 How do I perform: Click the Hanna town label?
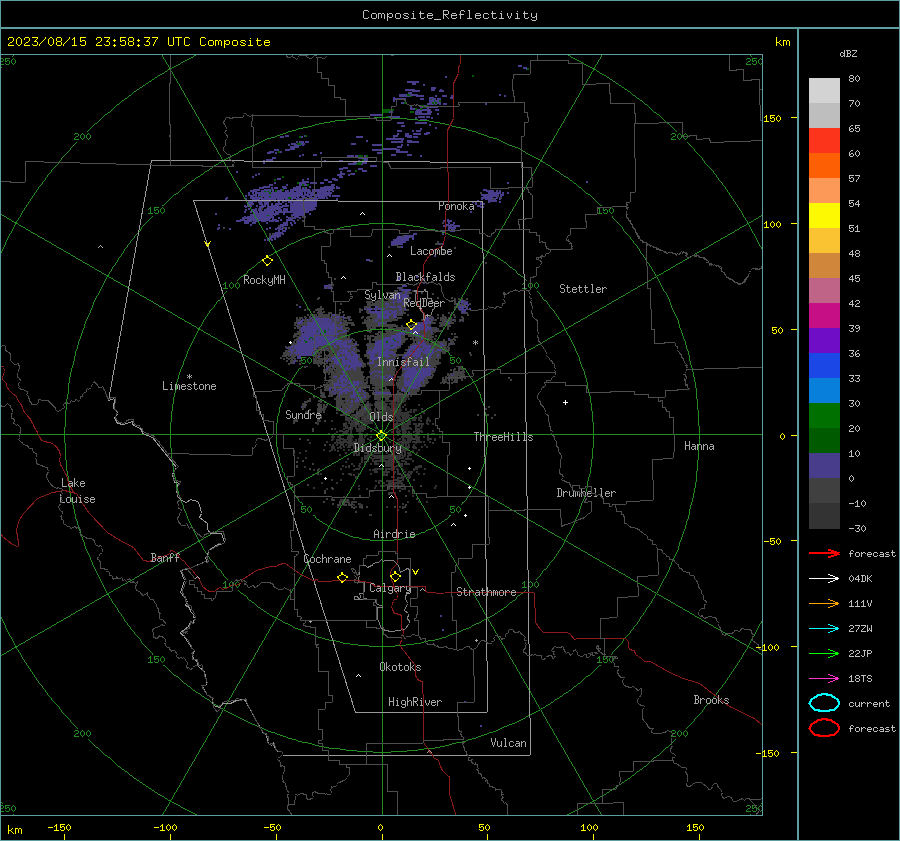[699, 446]
